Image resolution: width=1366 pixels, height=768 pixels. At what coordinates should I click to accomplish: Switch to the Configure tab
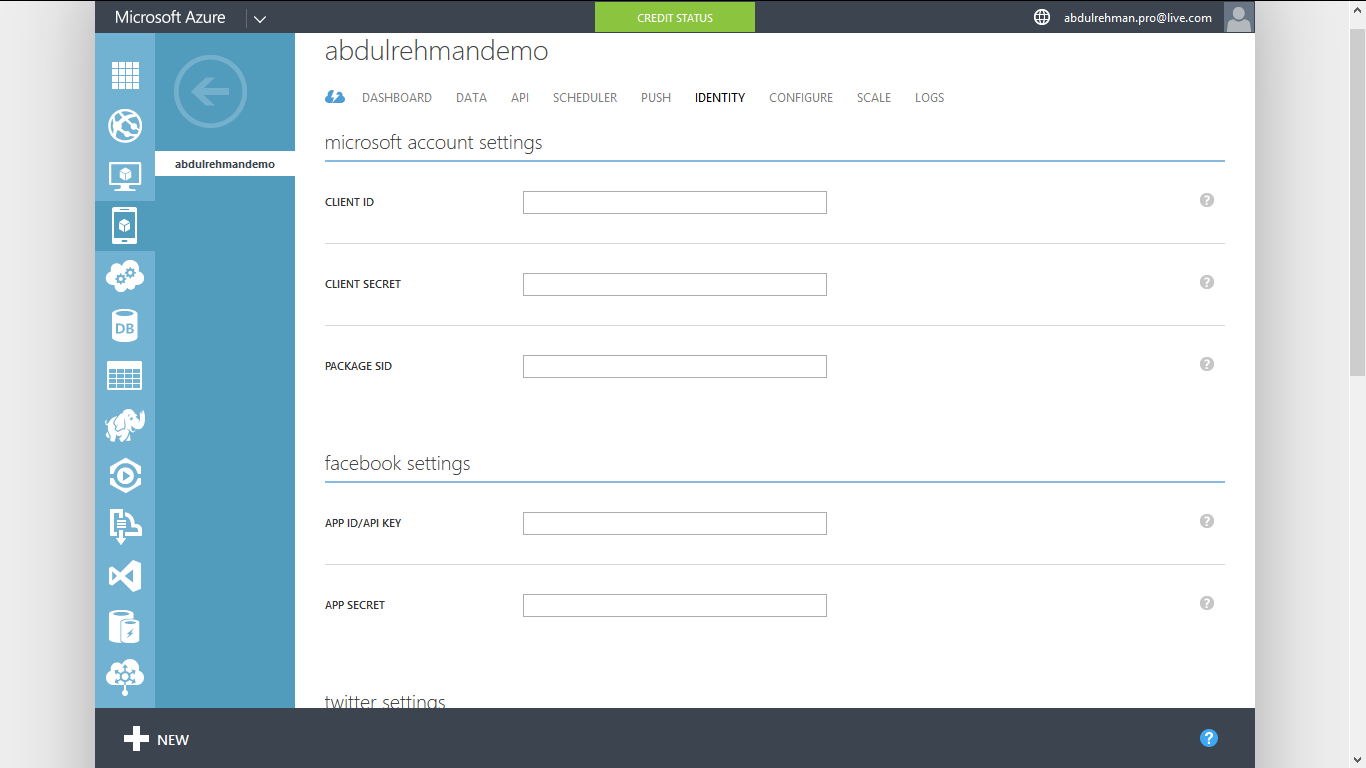pyautogui.click(x=801, y=98)
